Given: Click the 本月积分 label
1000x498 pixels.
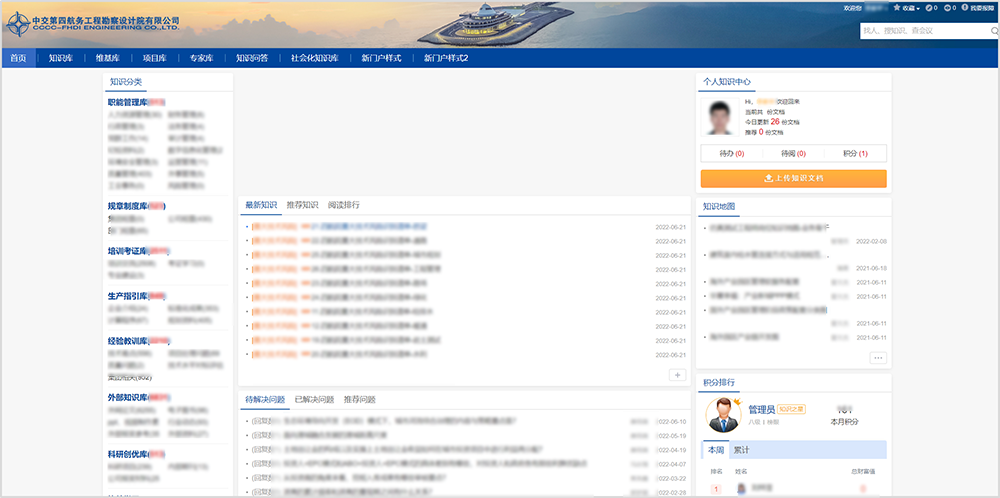Looking at the screenshot, I should pyautogui.click(x=844, y=421).
